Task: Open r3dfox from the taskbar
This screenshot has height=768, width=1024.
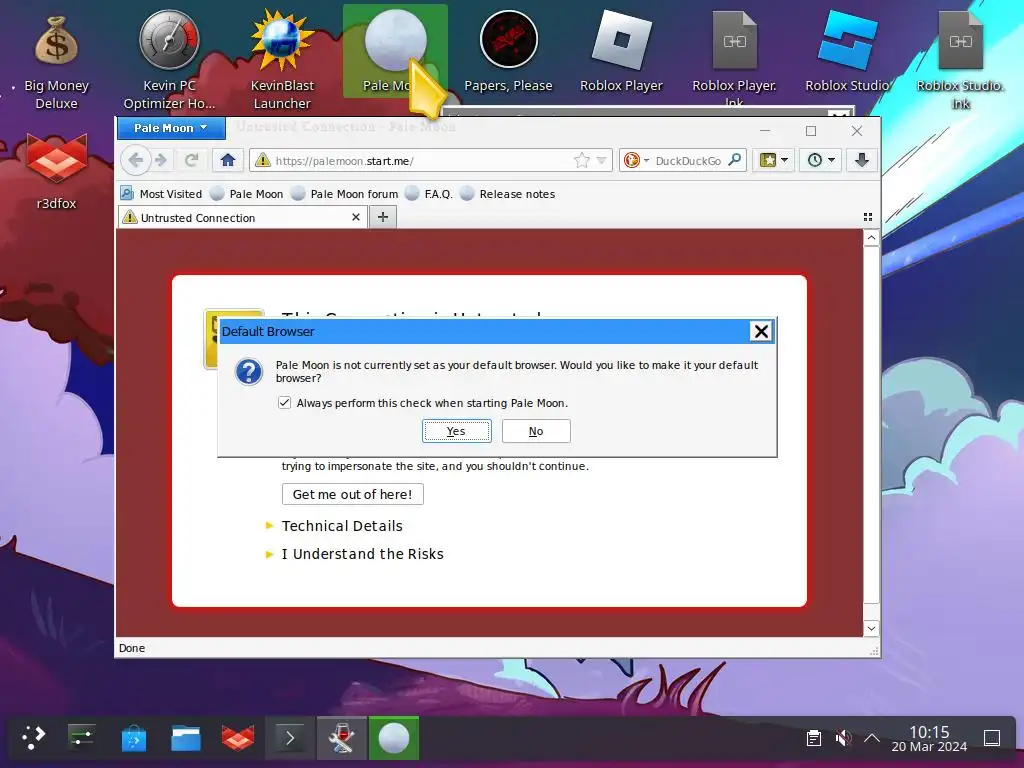Action: pyautogui.click(x=238, y=738)
